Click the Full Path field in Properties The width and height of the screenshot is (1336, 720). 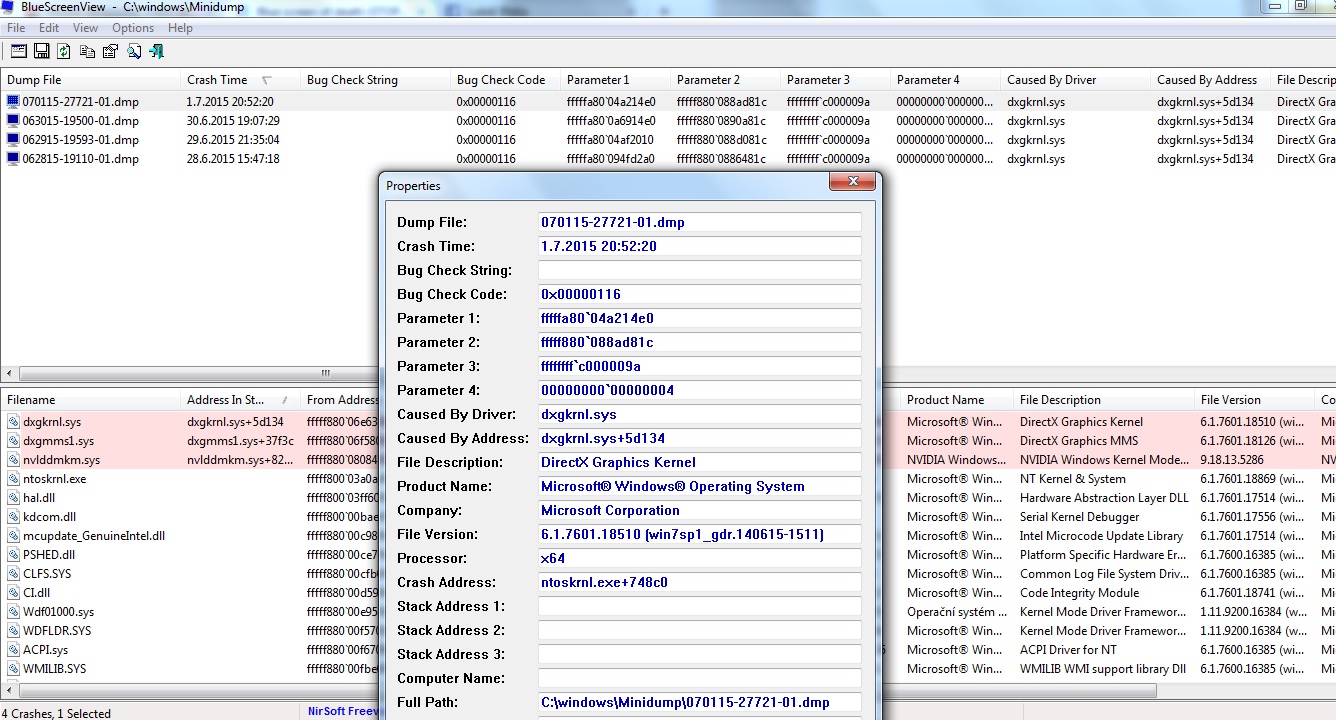pyautogui.click(x=700, y=702)
